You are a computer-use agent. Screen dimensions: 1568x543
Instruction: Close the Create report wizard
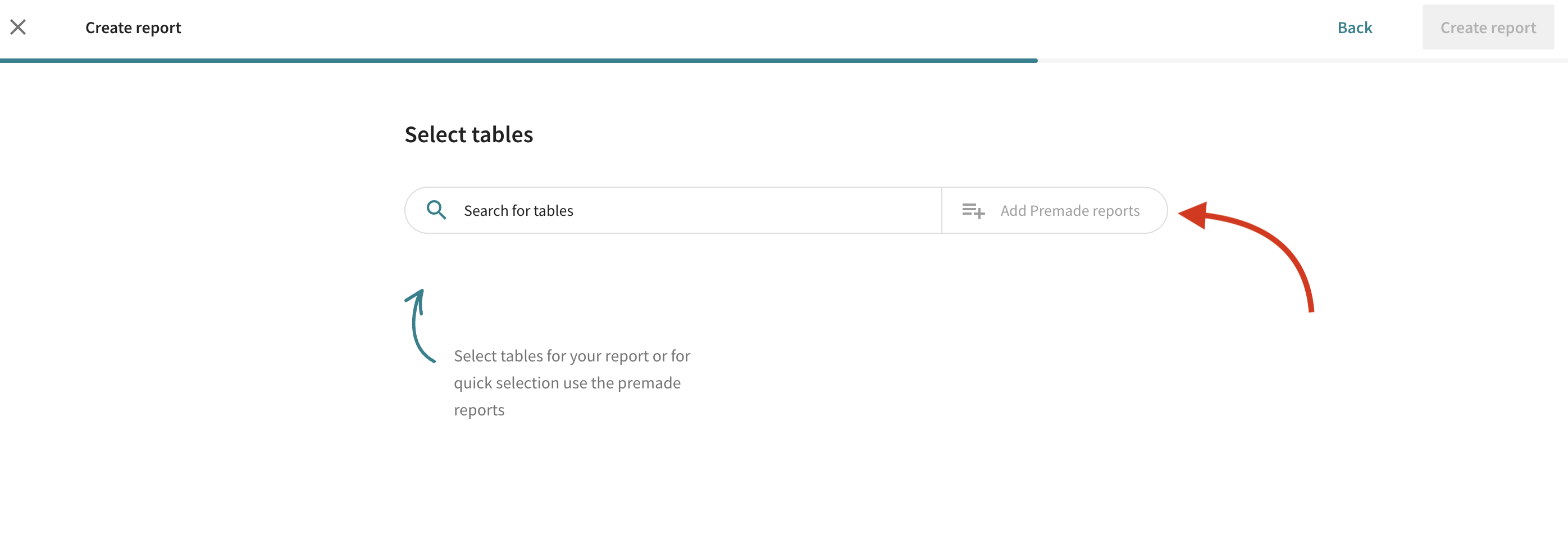click(19, 27)
